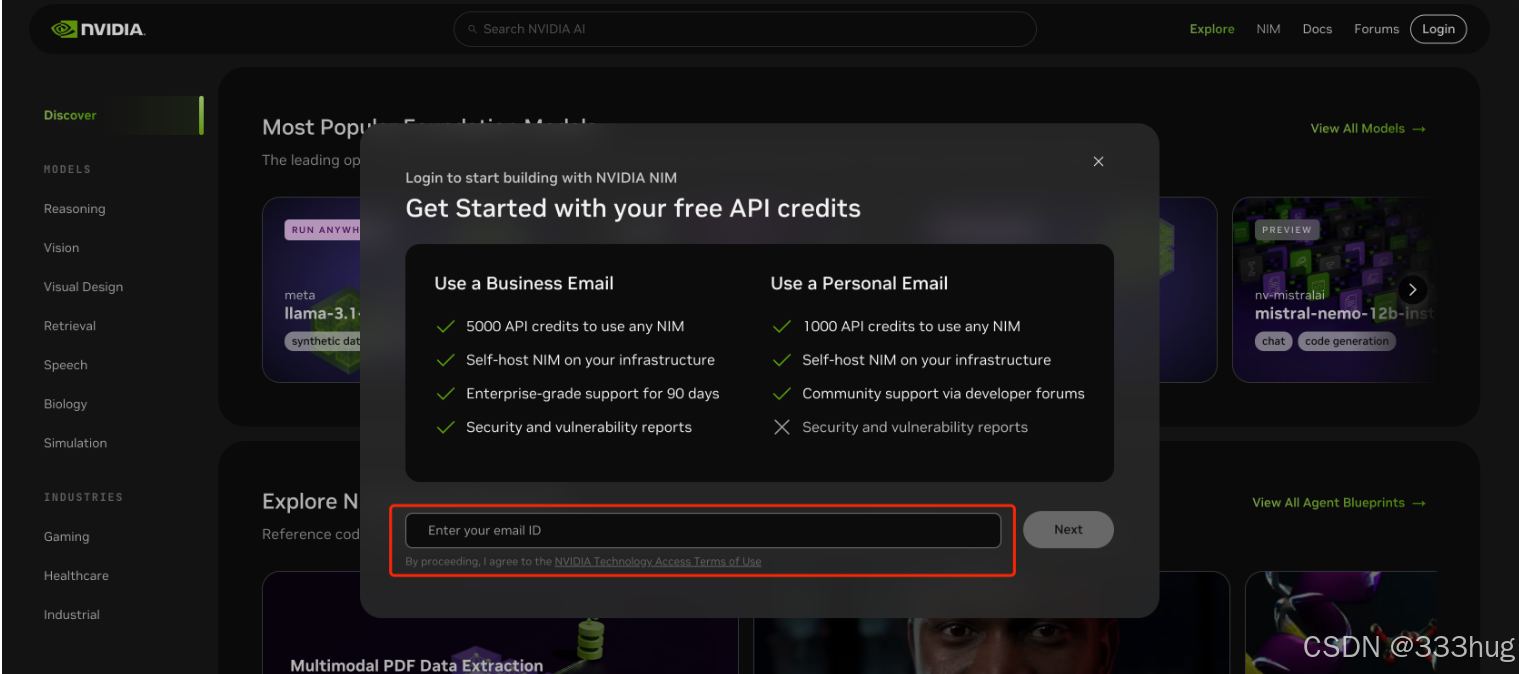Click the chat tag
The image size is (1519, 674).
(x=1273, y=341)
